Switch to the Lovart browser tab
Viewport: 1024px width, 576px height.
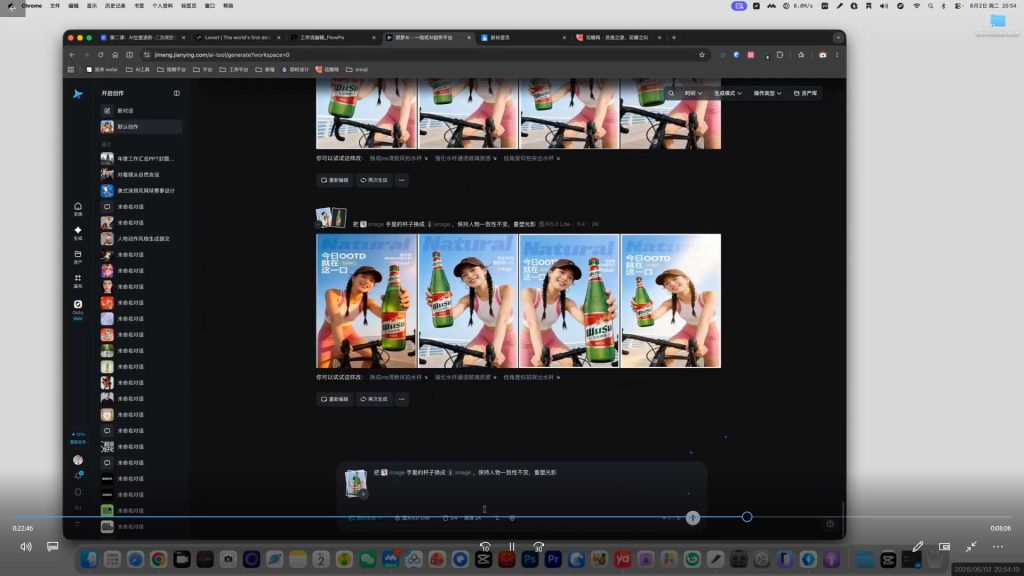click(238, 38)
